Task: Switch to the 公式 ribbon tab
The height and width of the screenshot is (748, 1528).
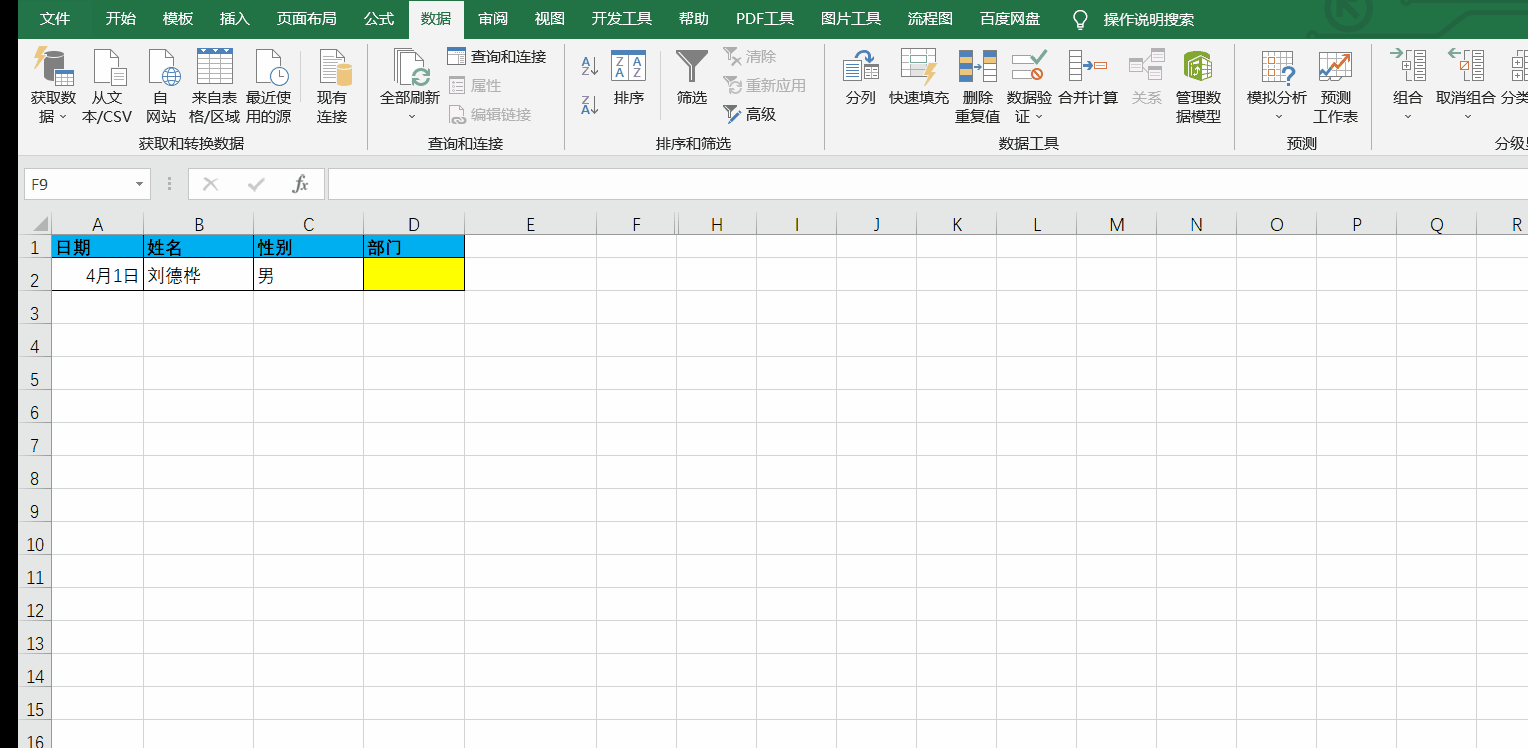Action: point(379,19)
